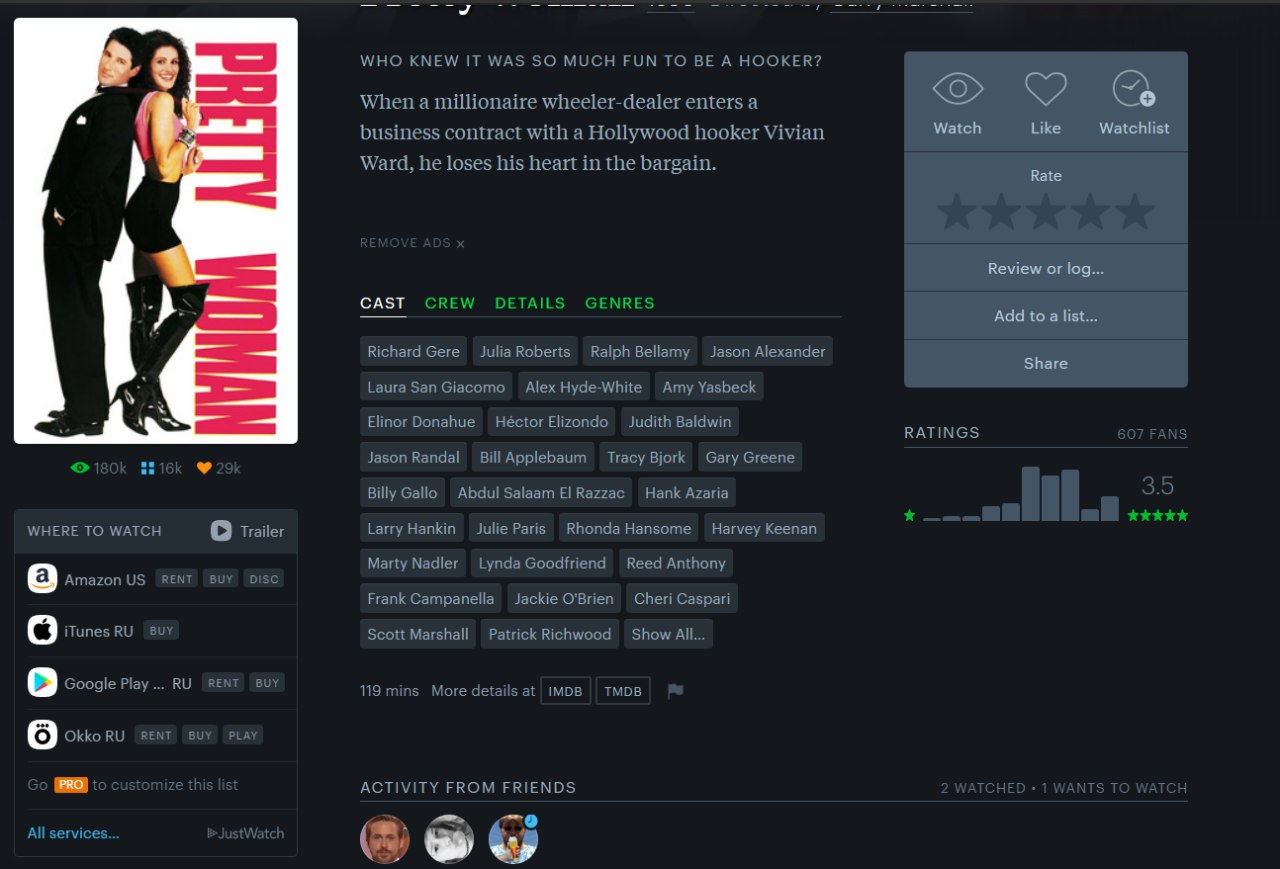The image size is (1280, 869).
Task: Open Laura San Giacomo cast page
Action: 436,387
